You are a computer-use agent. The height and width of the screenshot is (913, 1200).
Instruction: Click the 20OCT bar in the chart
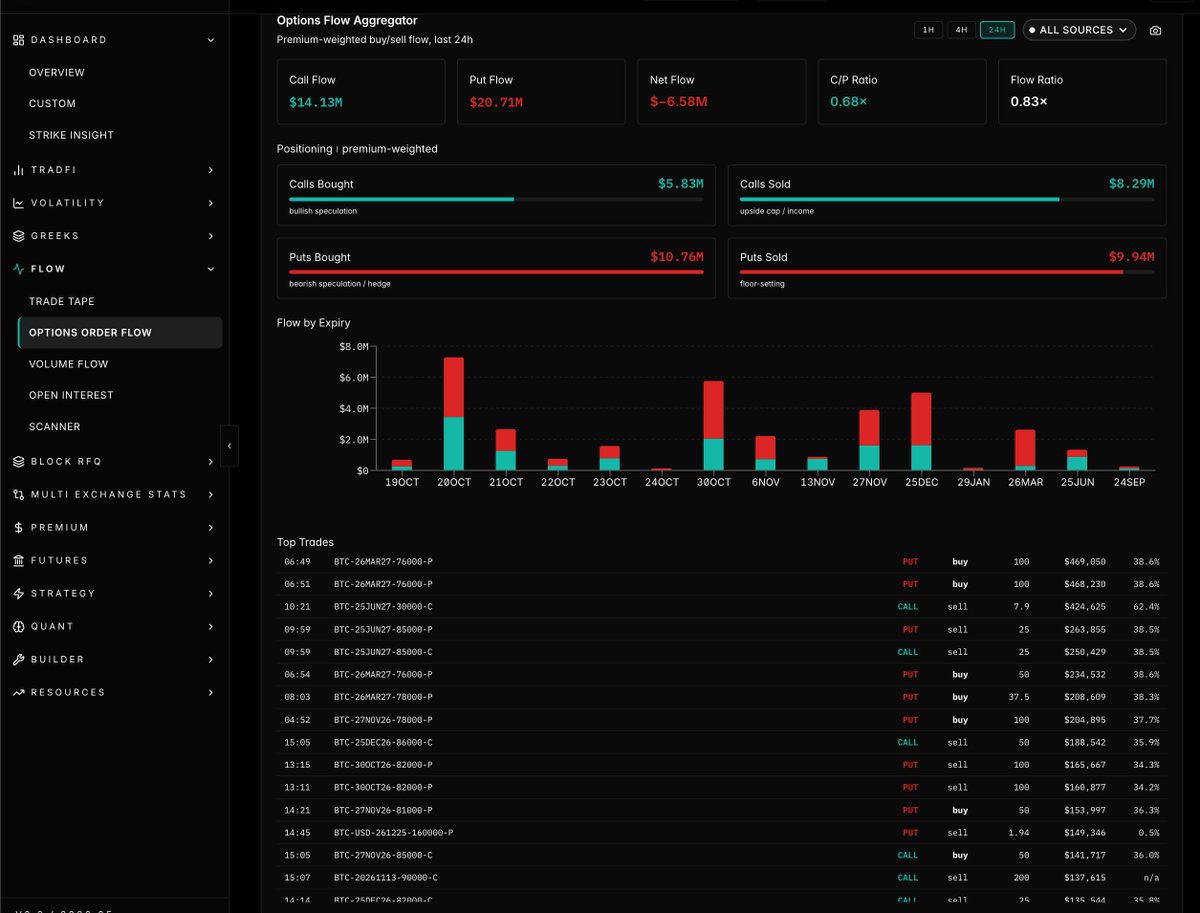(x=453, y=414)
